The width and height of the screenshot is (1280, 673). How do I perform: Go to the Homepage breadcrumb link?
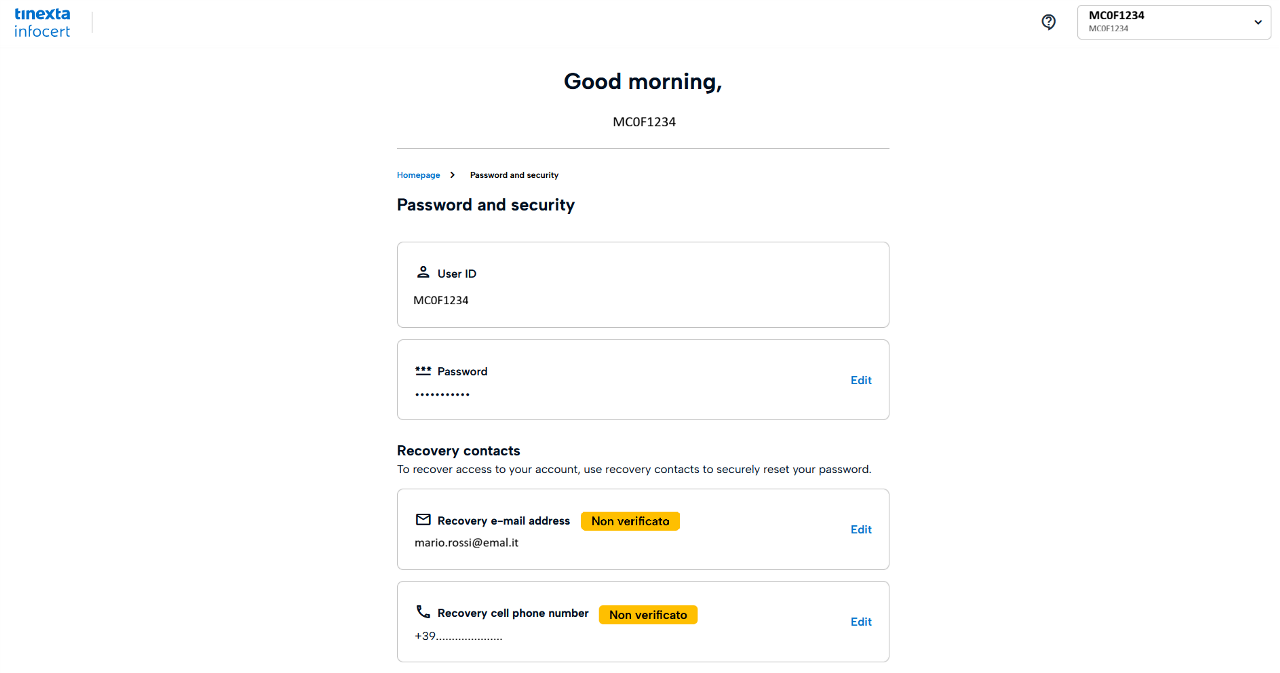point(418,175)
